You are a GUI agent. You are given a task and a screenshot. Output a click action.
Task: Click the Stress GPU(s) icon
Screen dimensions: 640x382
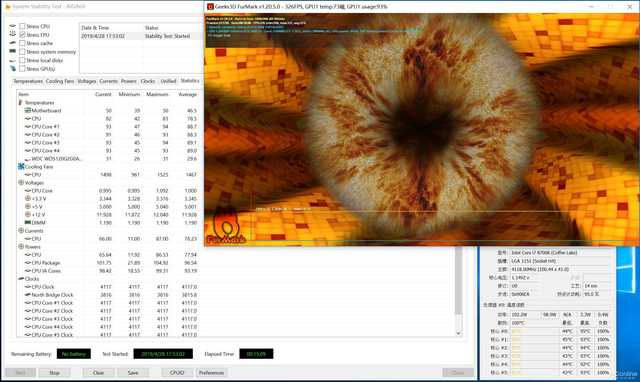coord(13,69)
